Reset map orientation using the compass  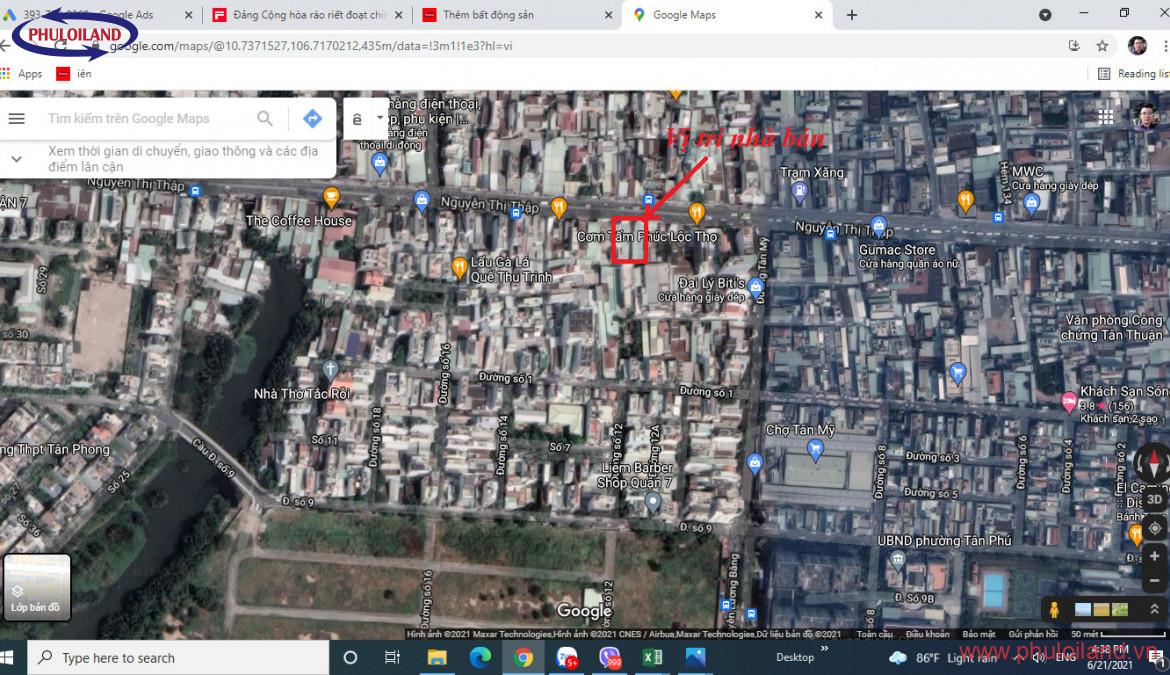[x=1153, y=463]
